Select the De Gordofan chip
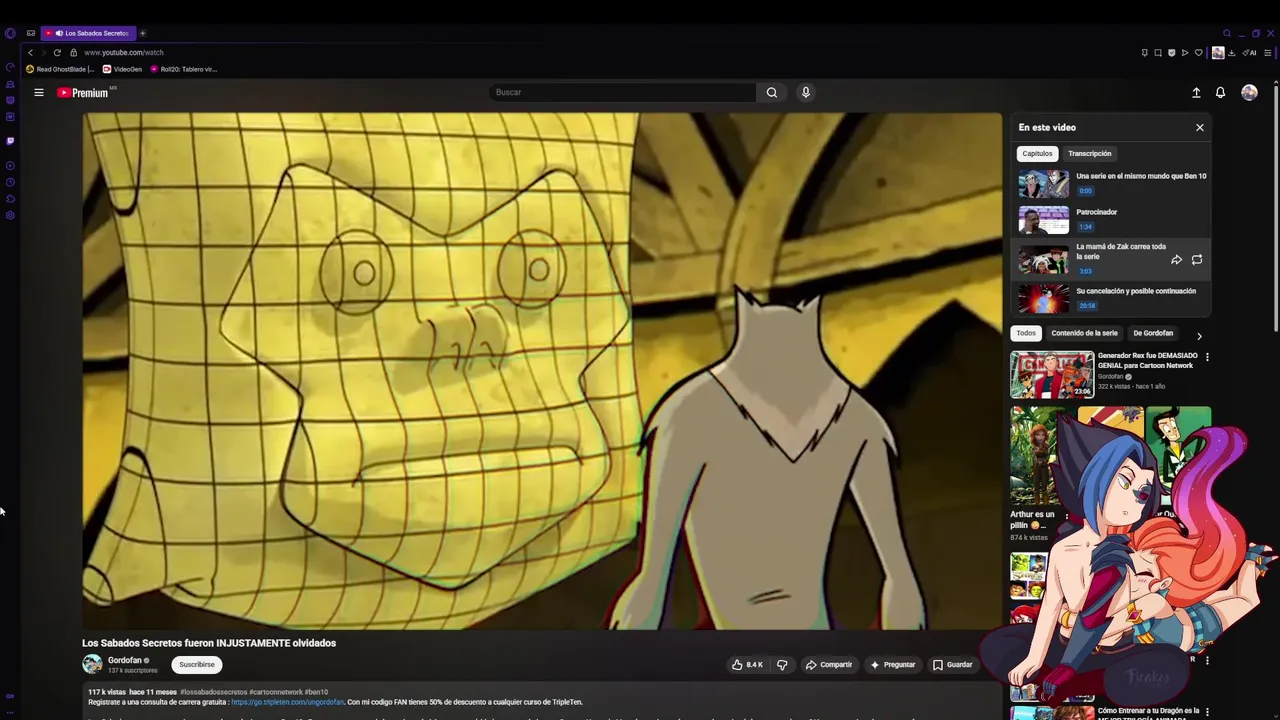The image size is (1280, 720). (x=1153, y=333)
